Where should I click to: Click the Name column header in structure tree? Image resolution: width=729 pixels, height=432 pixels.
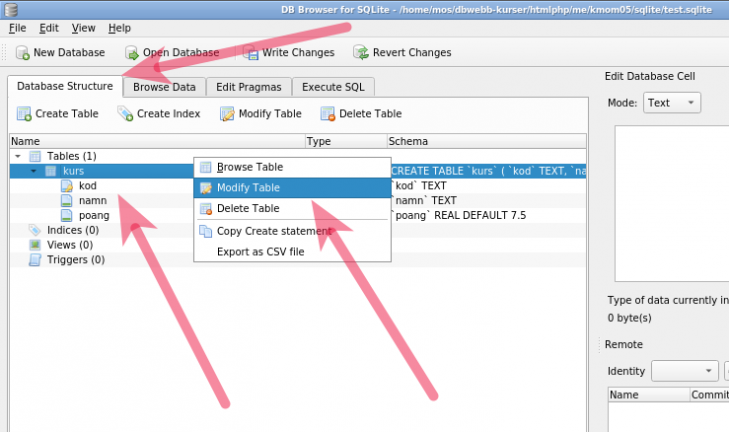click(x=157, y=141)
